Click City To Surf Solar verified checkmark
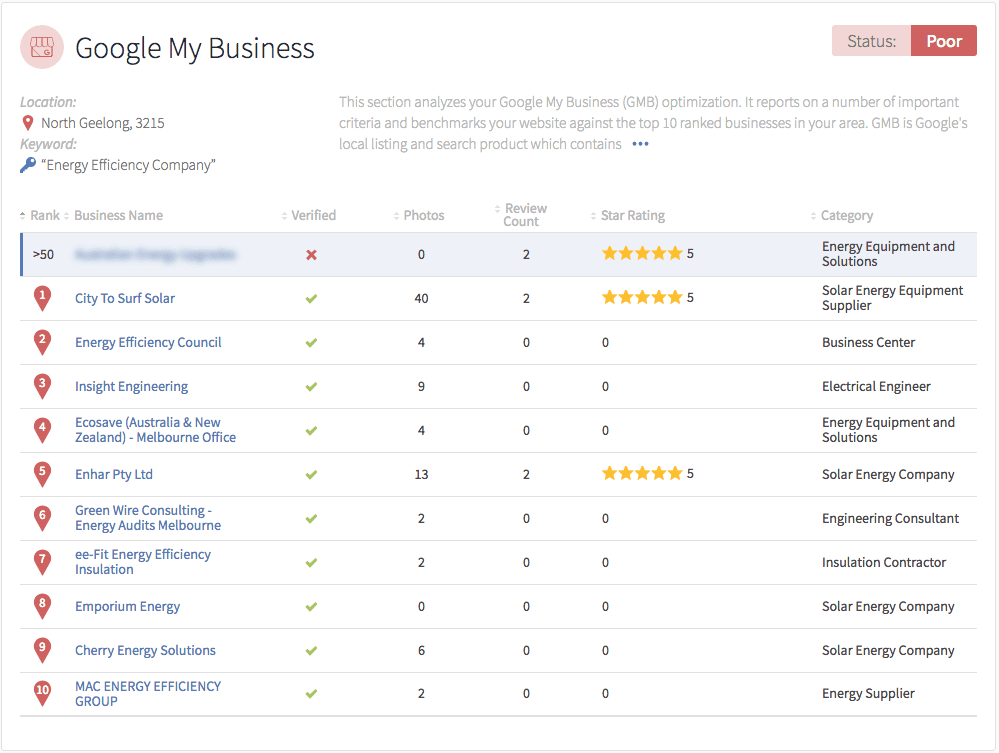Viewport: 999px width, 753px height. (x=311, y=298)
